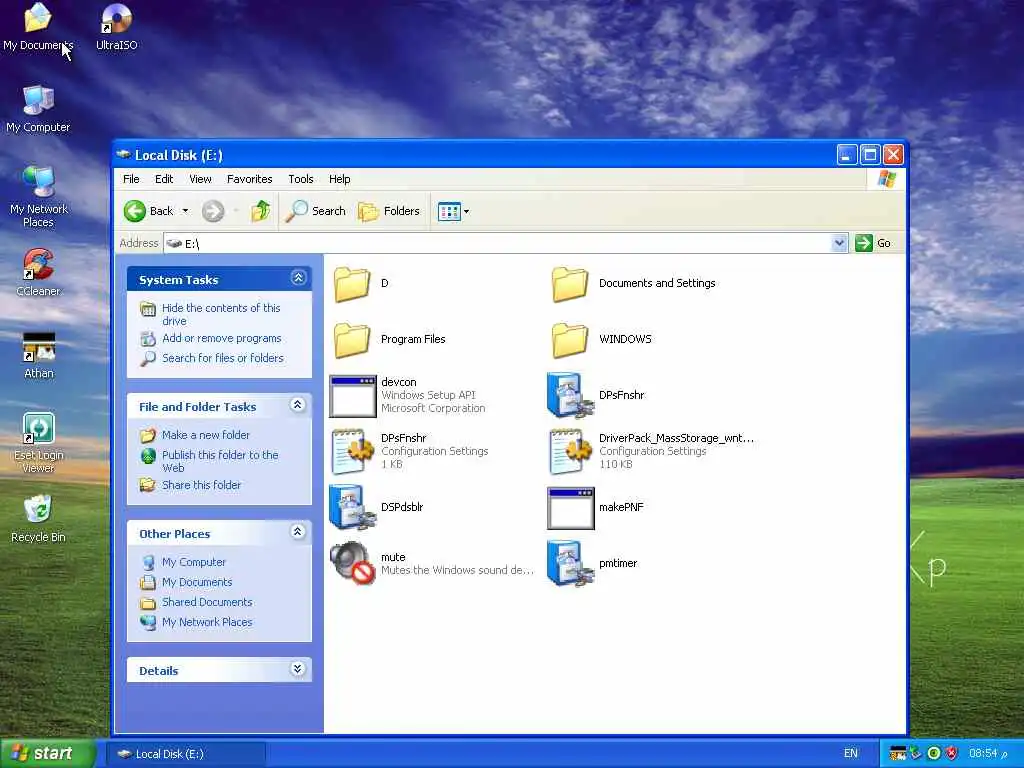Select the DriverPack_MassStorage_wnt configuration file icon
1024x768 pixels.
click(x=569, y=451)
